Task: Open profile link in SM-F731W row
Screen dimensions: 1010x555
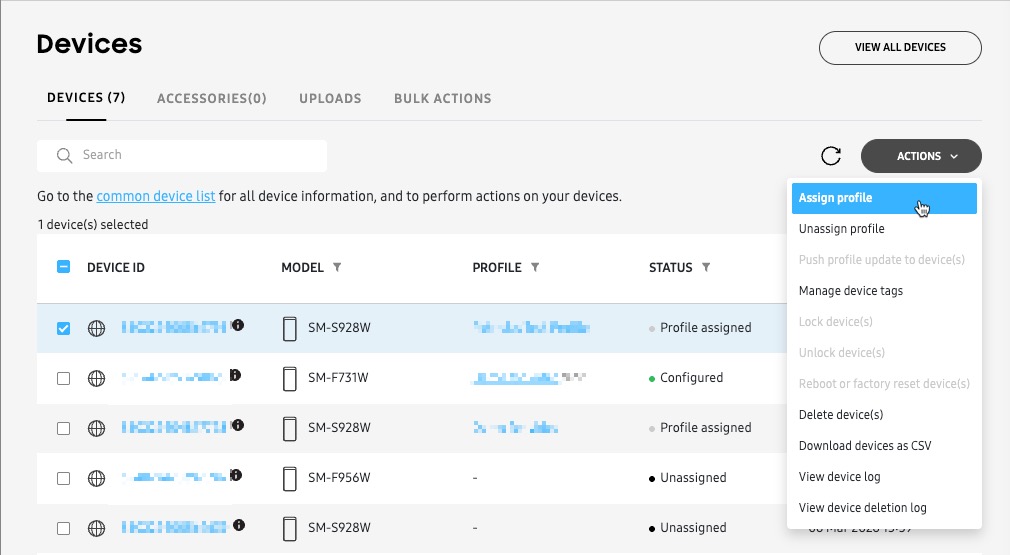Action: click(x=529, y=378)
